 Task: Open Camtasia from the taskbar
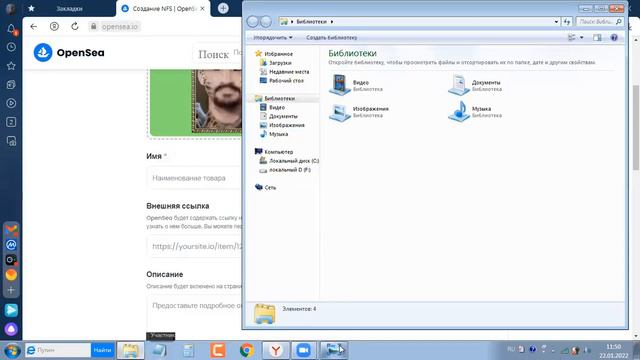click(218, 350)
